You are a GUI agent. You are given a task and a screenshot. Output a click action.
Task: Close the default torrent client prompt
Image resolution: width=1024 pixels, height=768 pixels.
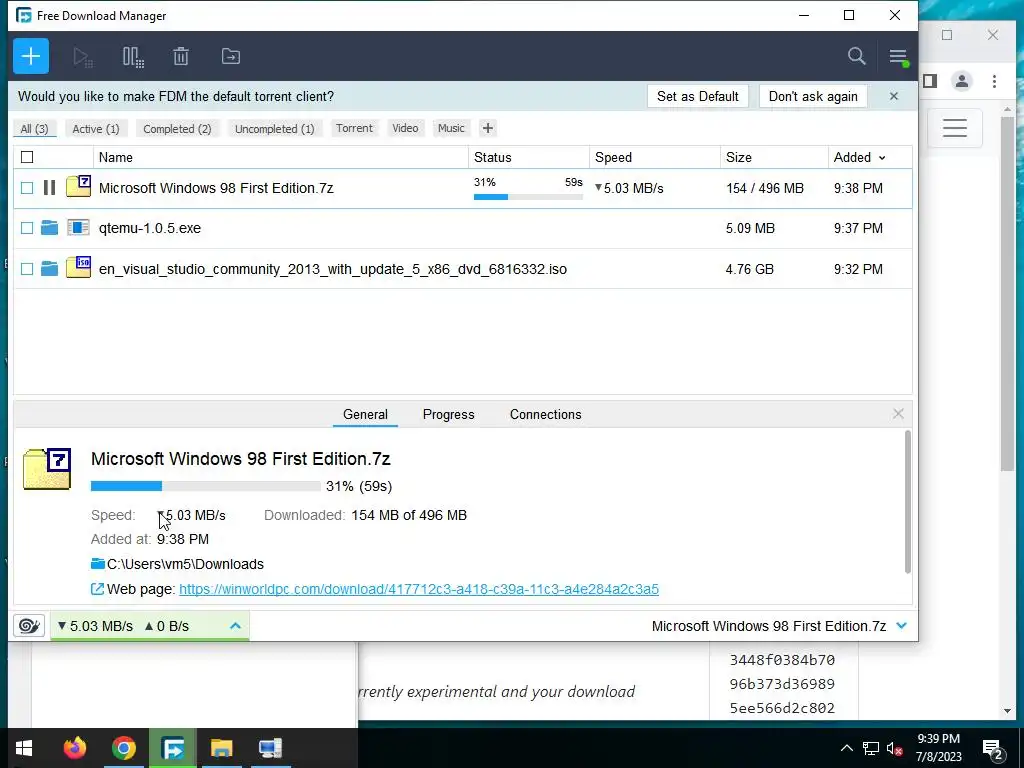tap(893, 97)
